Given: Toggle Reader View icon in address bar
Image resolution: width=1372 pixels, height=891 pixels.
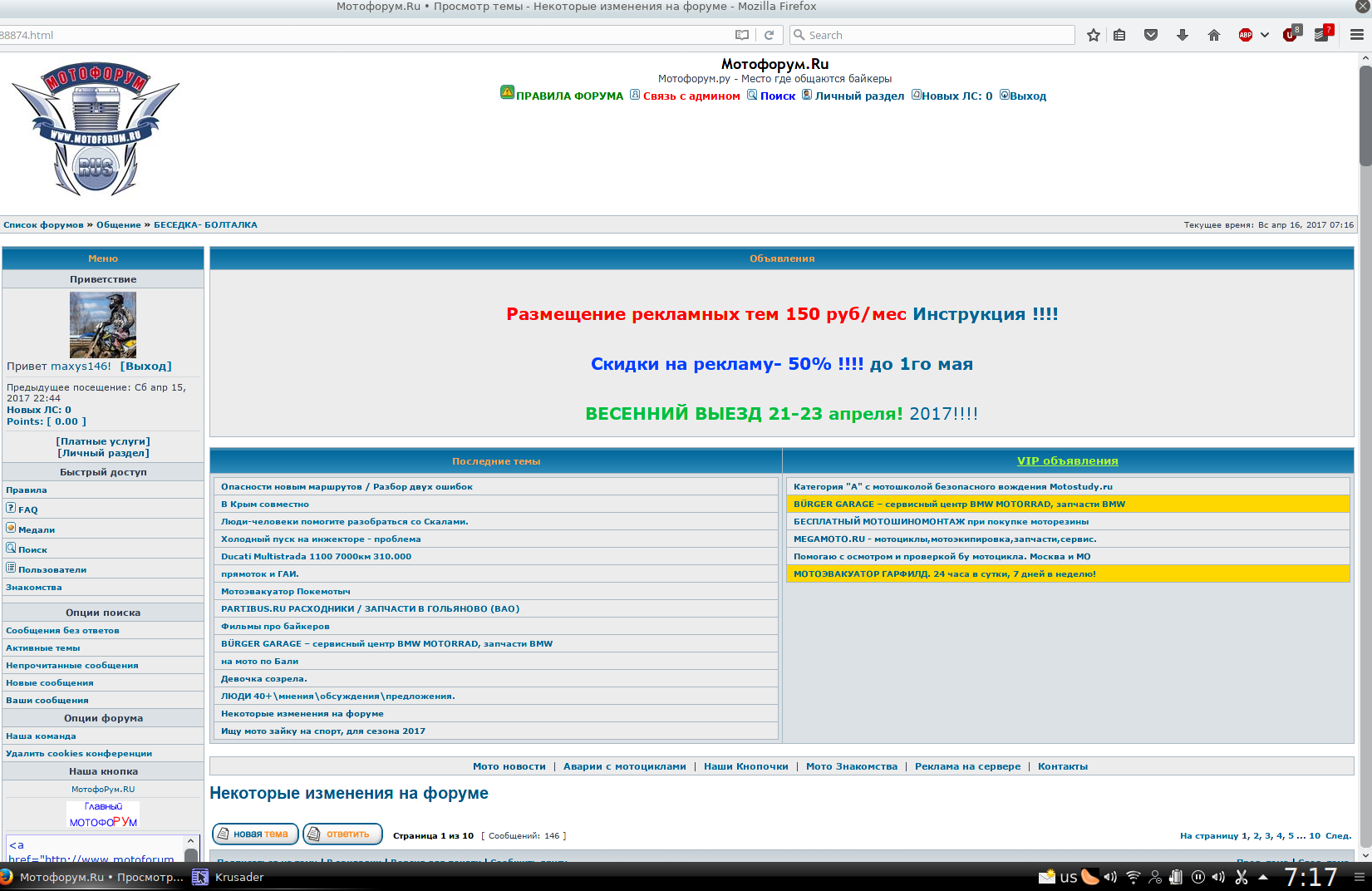Looking at the screenshot, I should click(x=742, y=35).
